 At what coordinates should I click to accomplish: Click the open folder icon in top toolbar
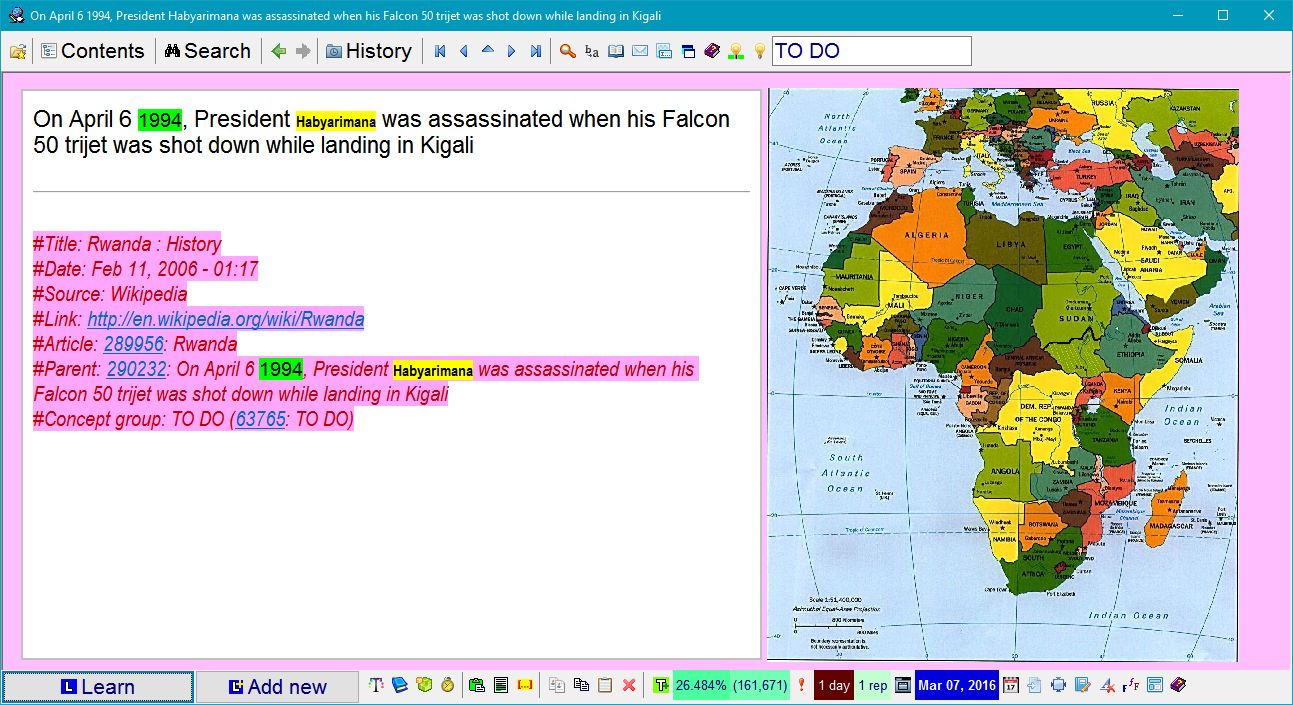click(18, 51)
